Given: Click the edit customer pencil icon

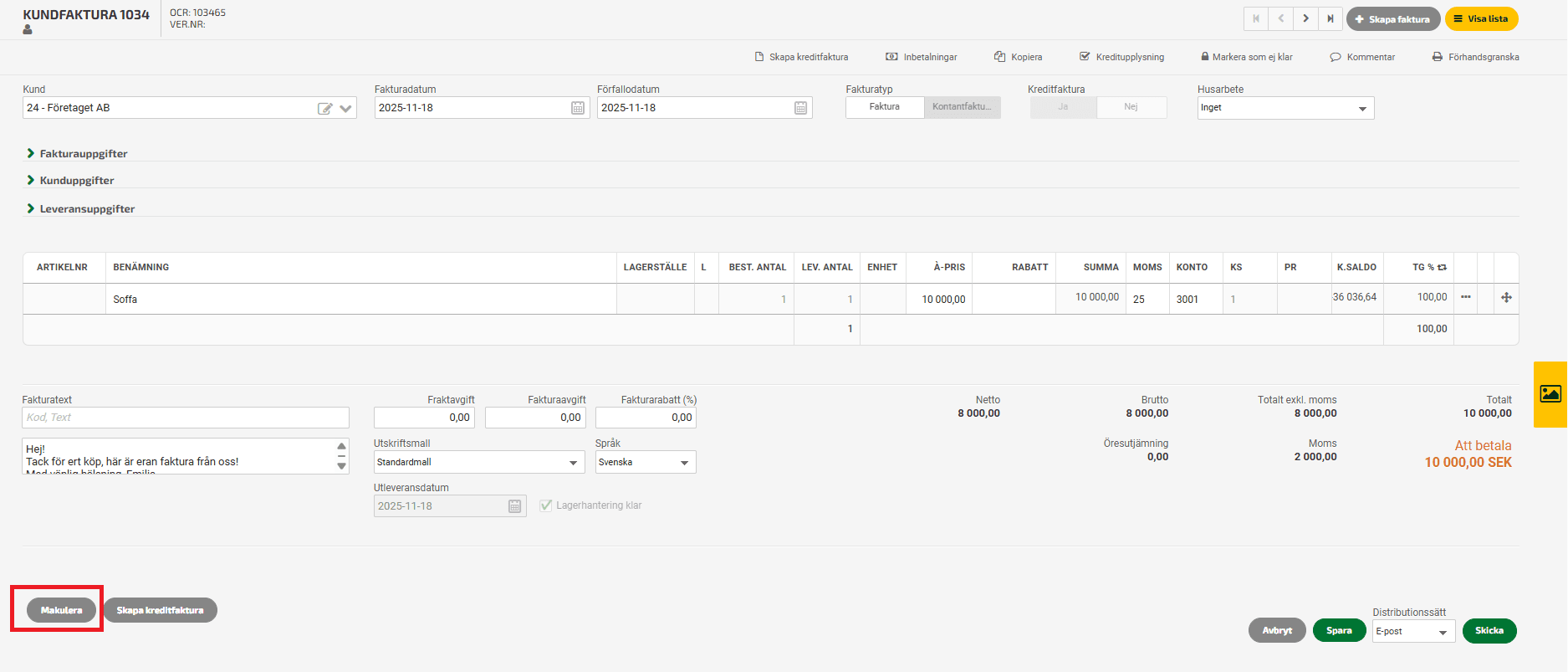Looking at the screenshot, I should click(324, 109).
